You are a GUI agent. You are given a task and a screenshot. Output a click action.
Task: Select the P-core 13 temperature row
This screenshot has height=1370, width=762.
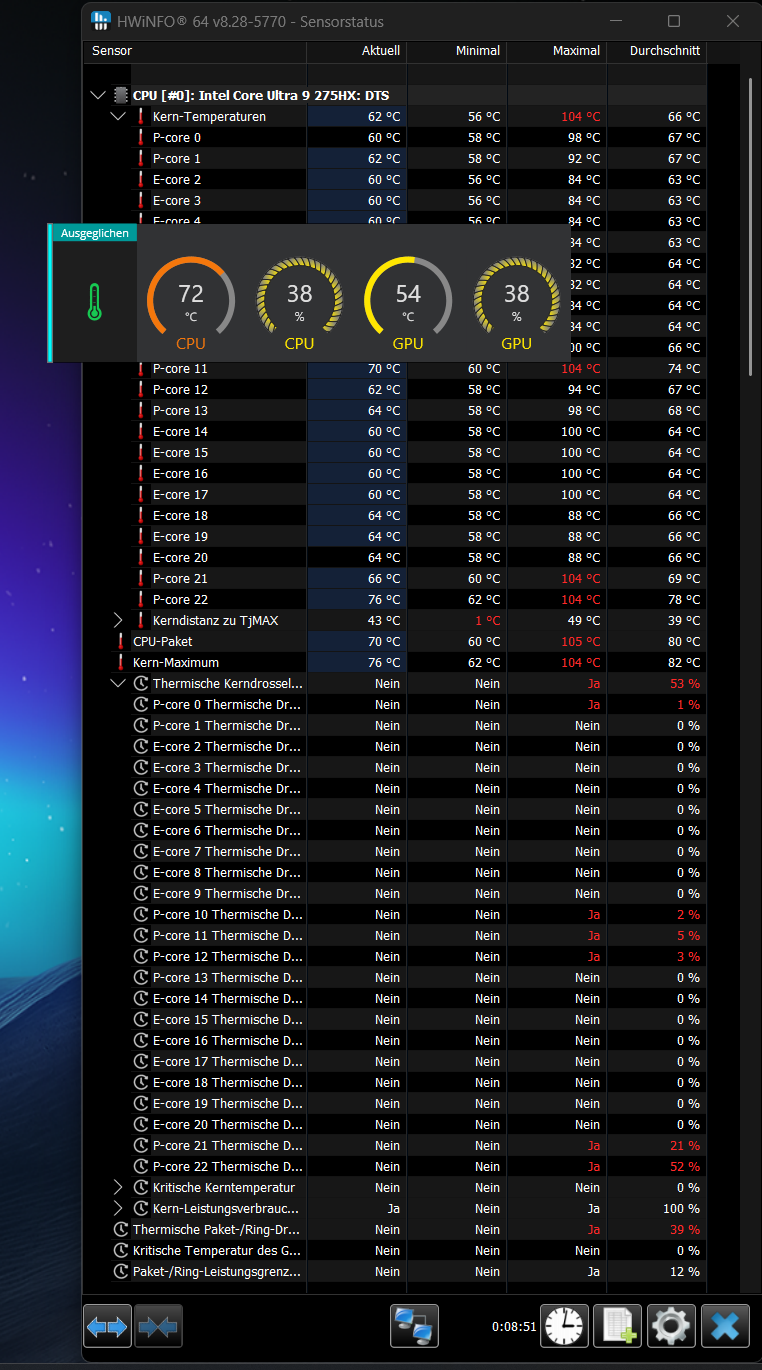pos(395,411)
